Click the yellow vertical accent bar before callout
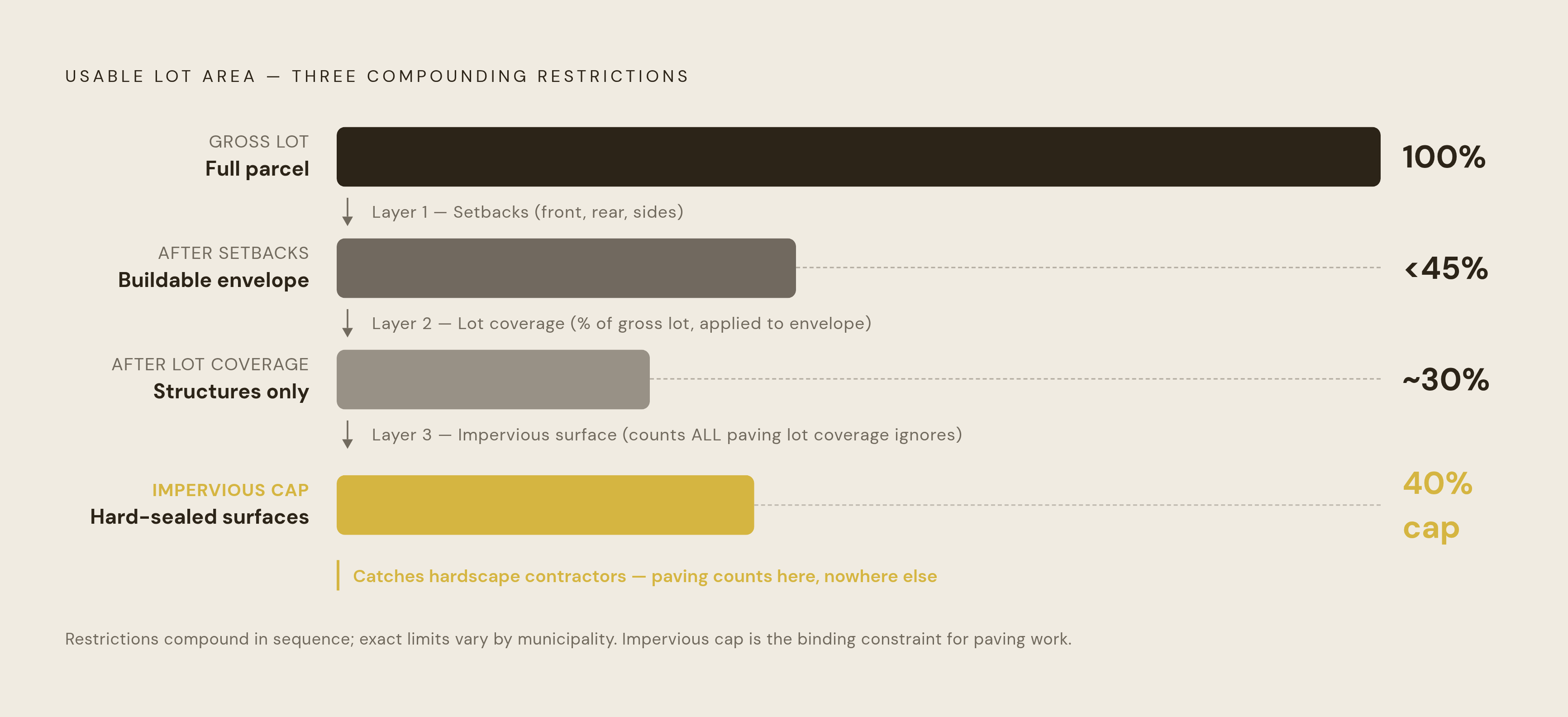 [x=338, y=575]
